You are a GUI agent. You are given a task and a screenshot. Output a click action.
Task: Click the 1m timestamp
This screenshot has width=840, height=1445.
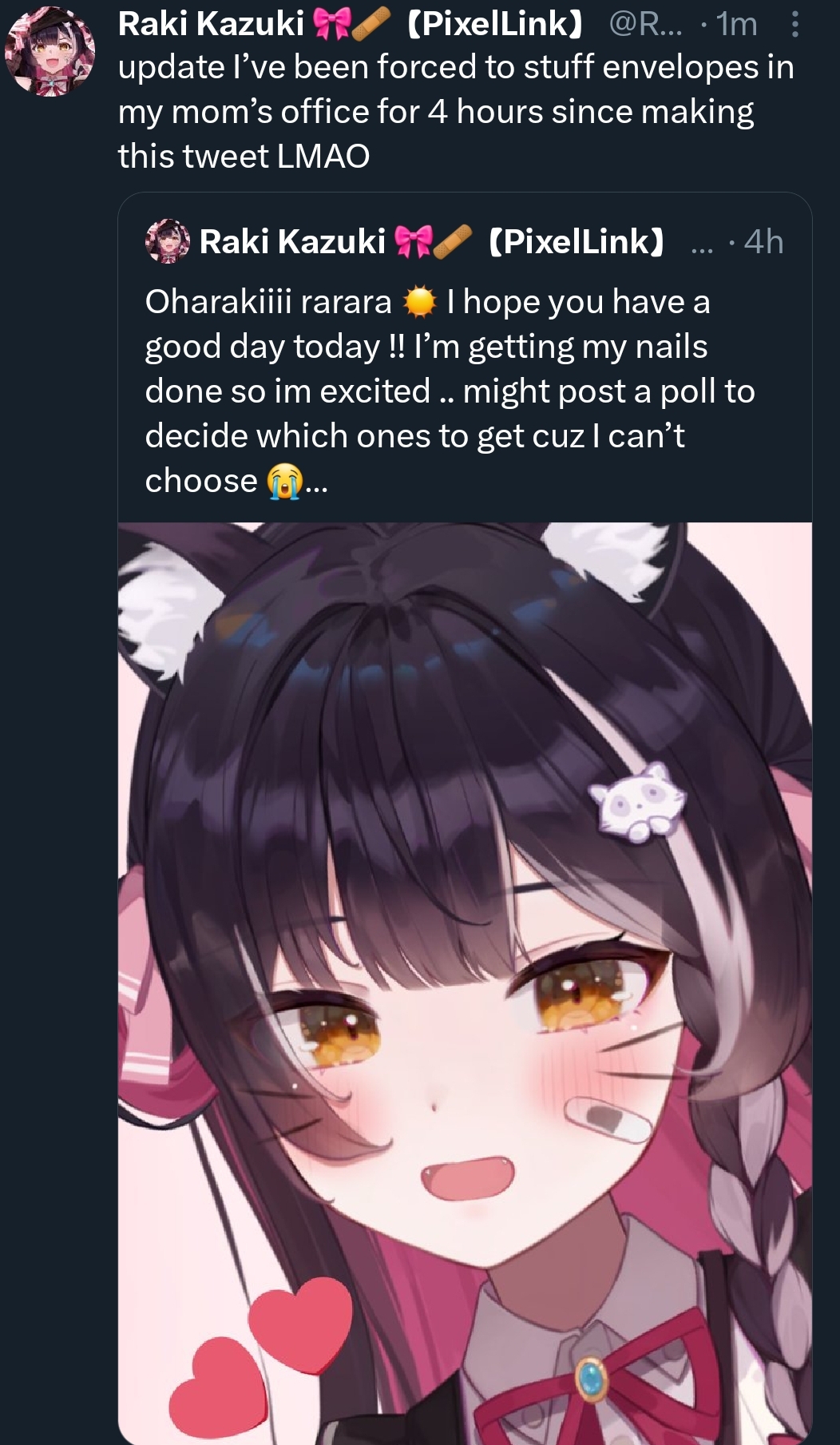(736, 25)
